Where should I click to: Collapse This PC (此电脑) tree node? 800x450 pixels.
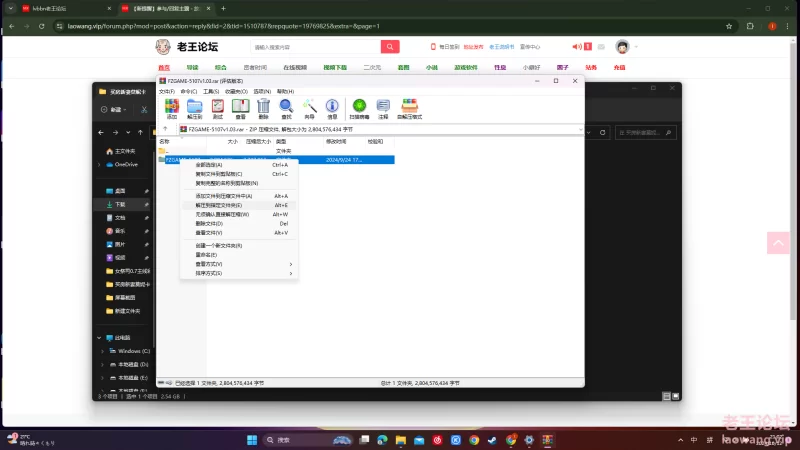point(99,338)
